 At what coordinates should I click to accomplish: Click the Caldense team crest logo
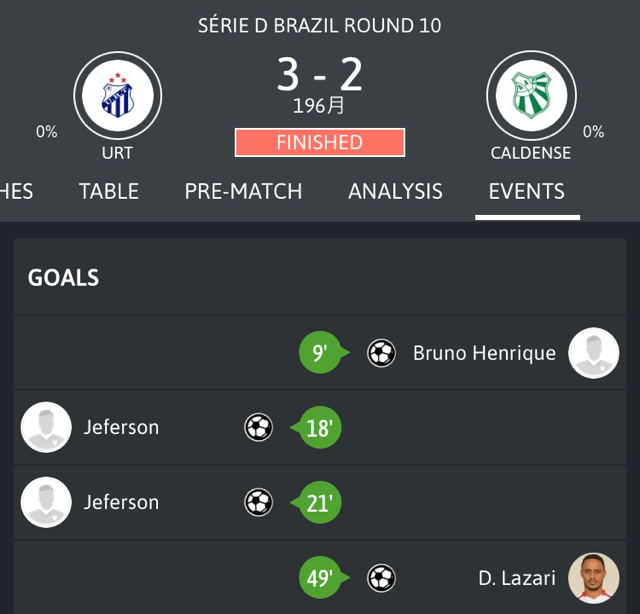(x=531, y=97)
